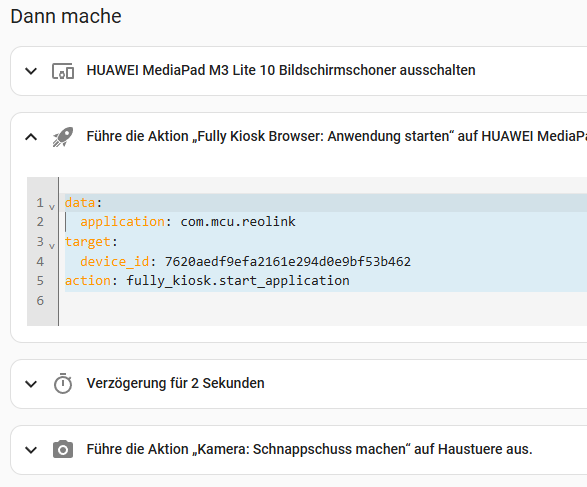Screen dimensions: 587x487
Task: Click the 'data' key on line 1
Action: [80, 203]
